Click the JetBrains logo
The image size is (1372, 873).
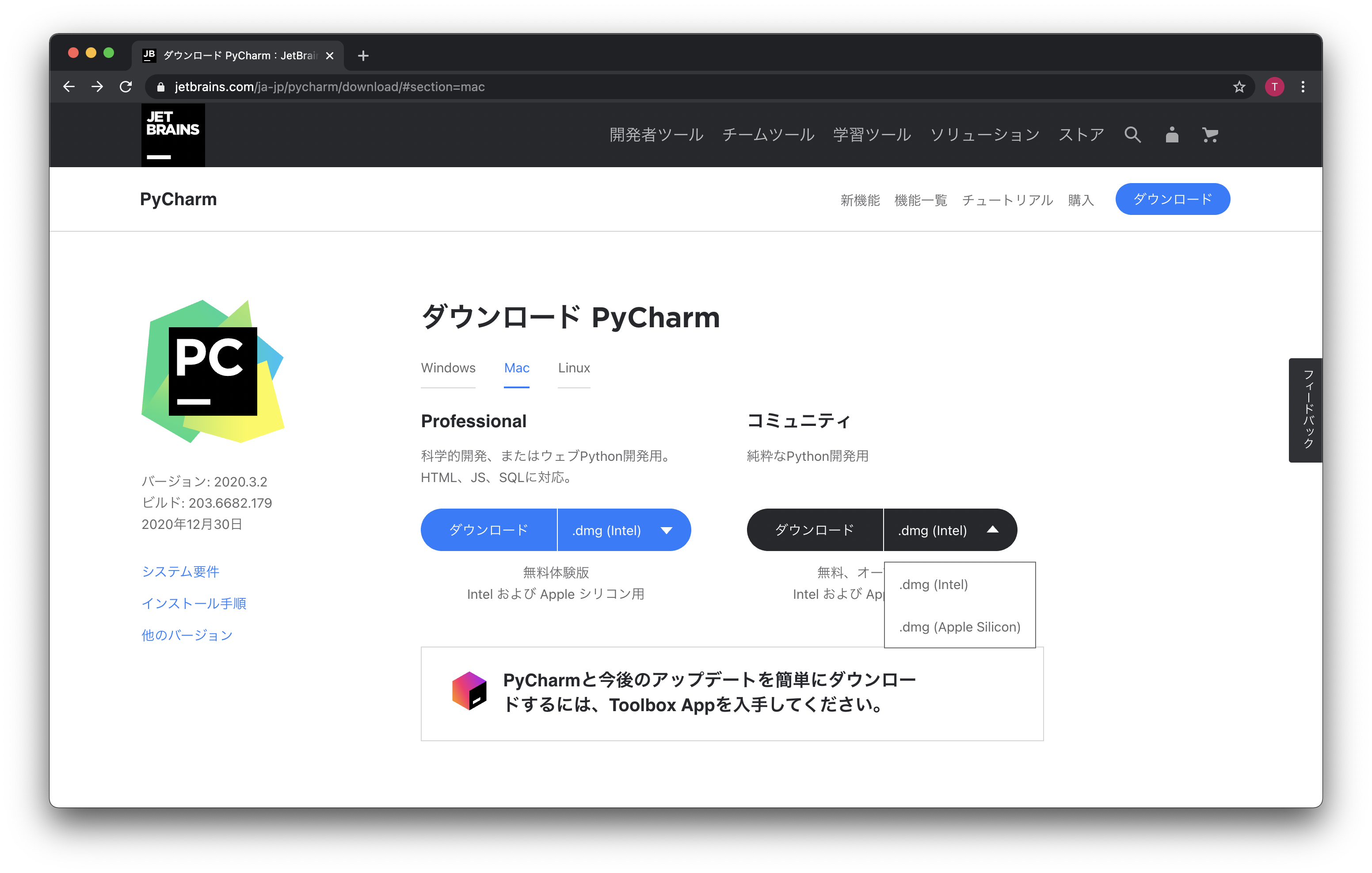[x=173, y=135]
